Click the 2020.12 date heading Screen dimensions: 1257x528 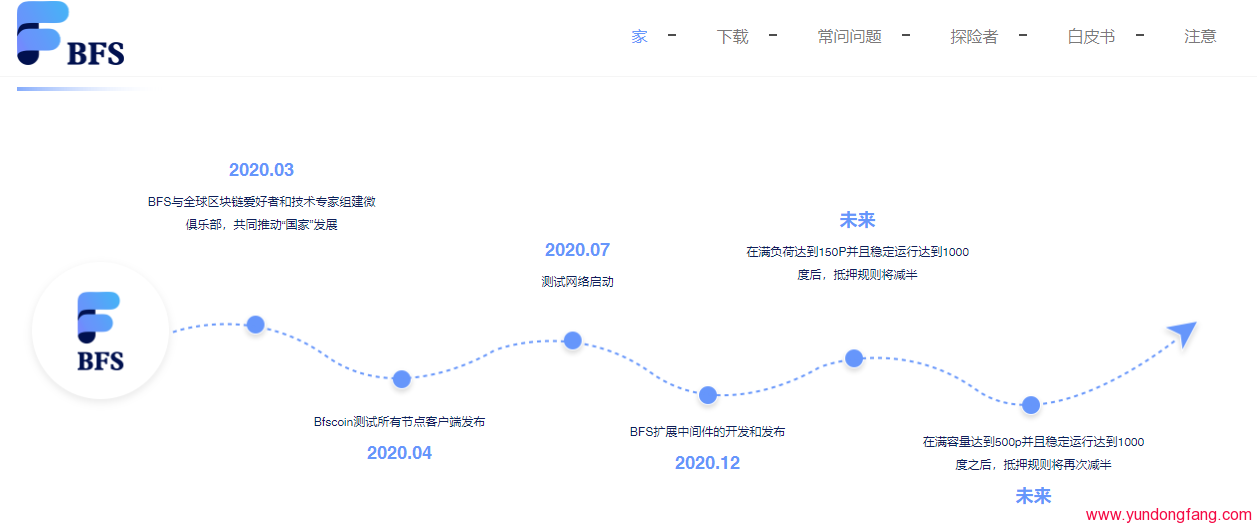tap(707, 463)
